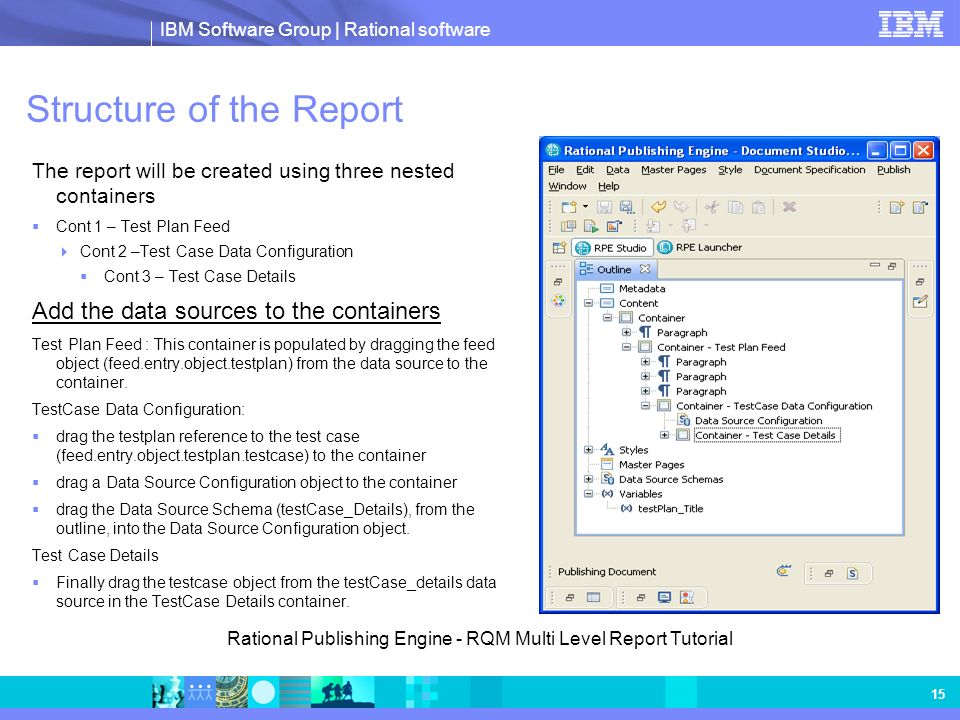Expand the Paragraph above Container - Test Plan Feed
The image size is (960, 720).
coord(626,332)
